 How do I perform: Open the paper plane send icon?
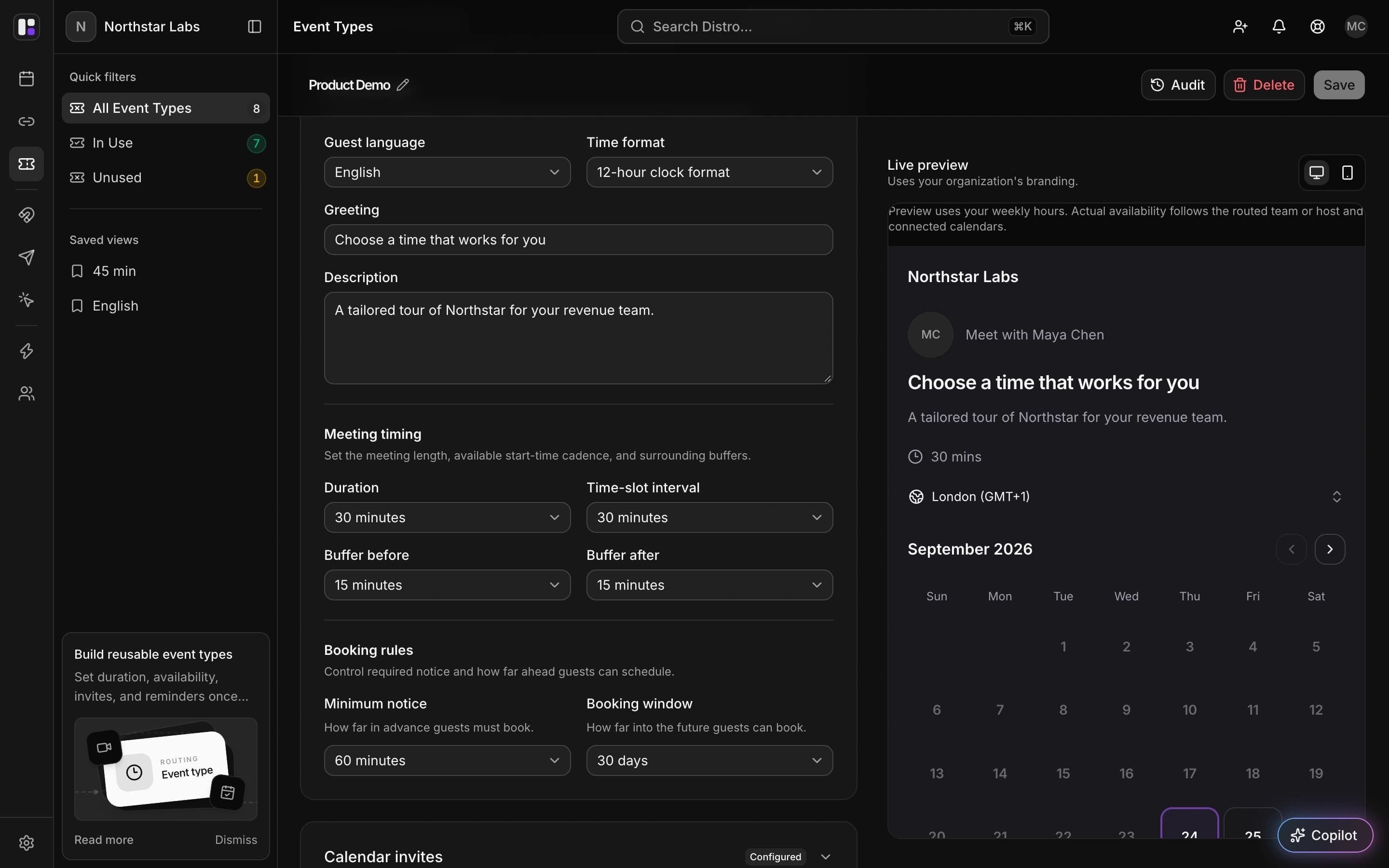click(x=27, y=257)
